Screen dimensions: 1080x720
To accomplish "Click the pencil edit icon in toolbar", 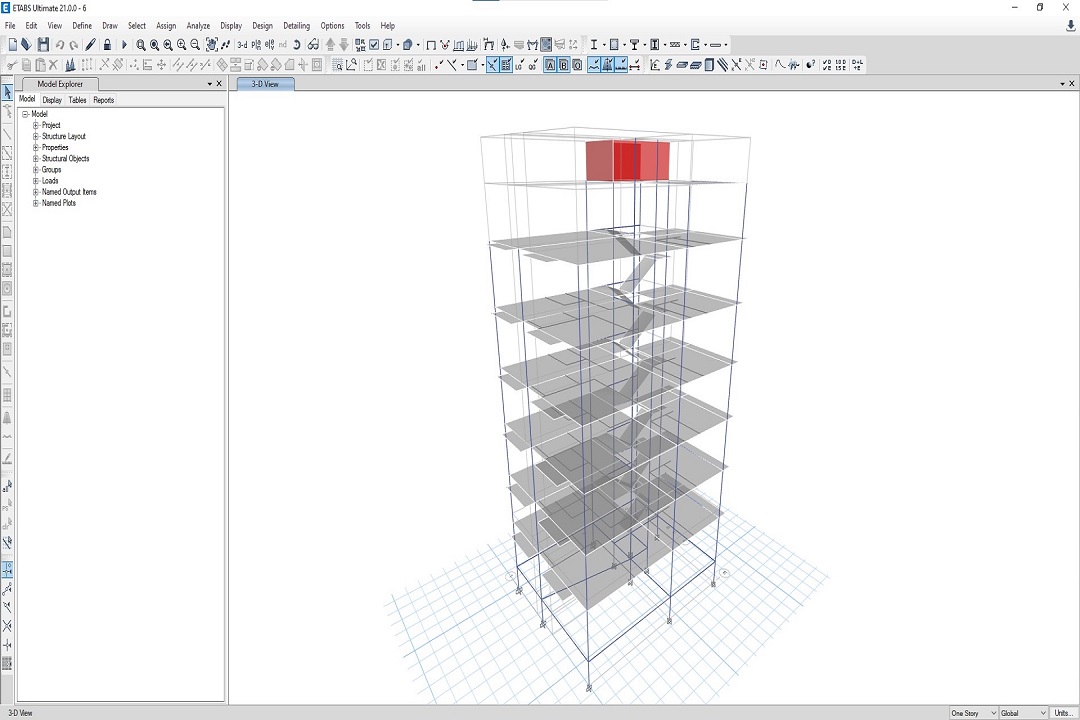I will click(x=91, y=45).
